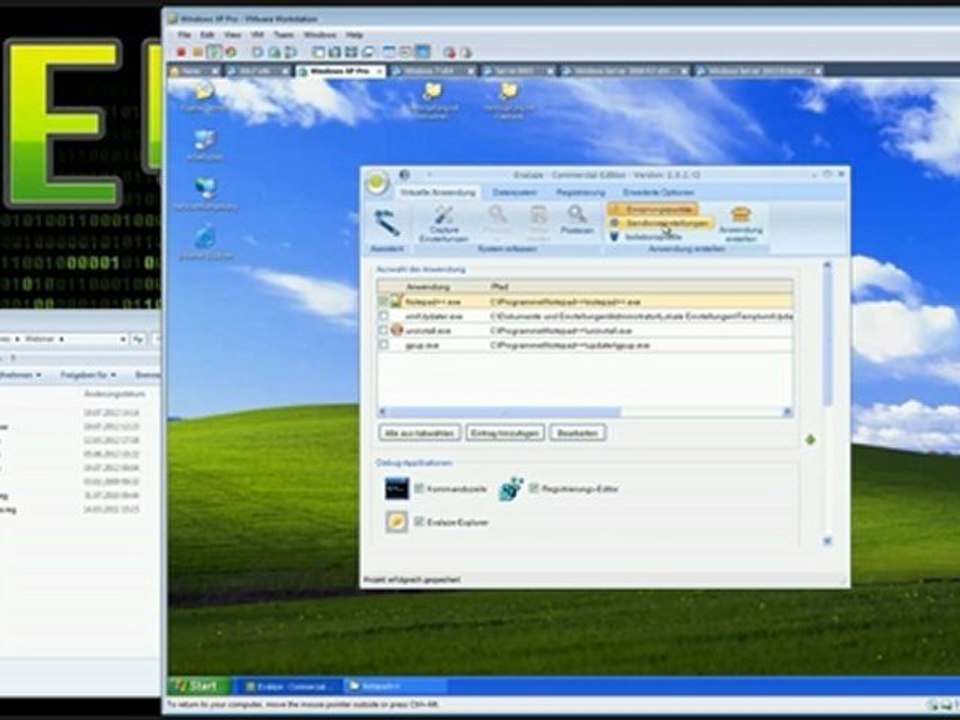Click the Evalaze-Explorer folder icon

coord(397,522)
